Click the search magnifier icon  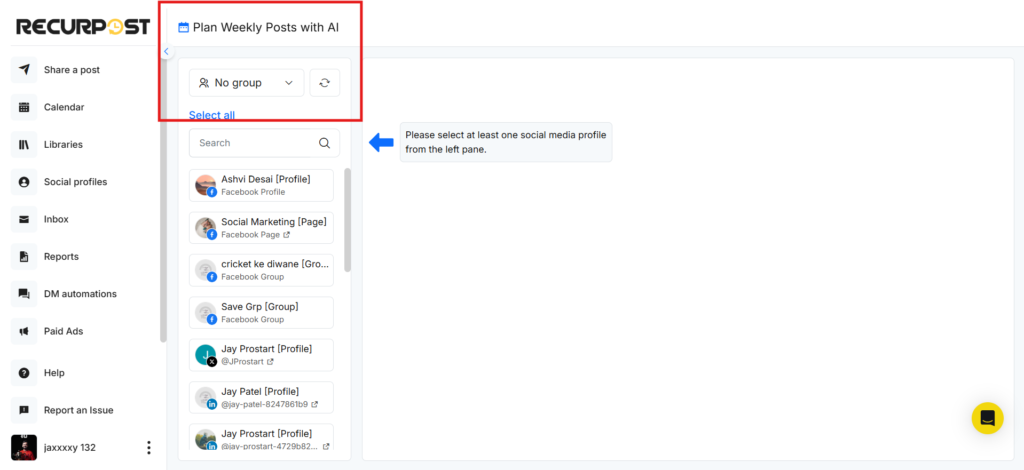click(x=325, y=143)
